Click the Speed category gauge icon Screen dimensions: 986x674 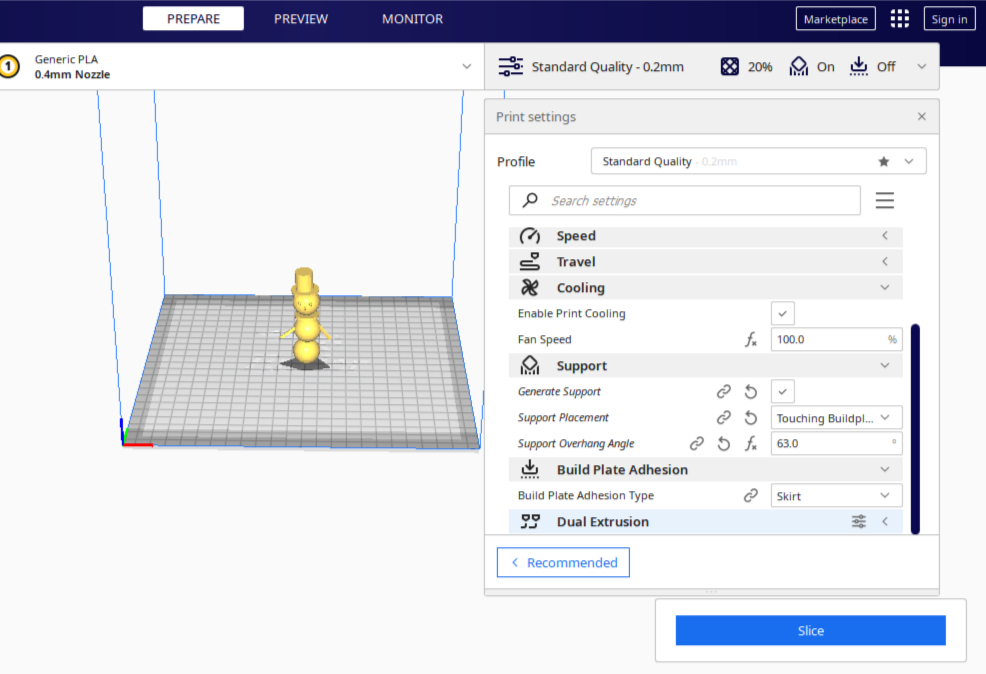tap(529, 236)
